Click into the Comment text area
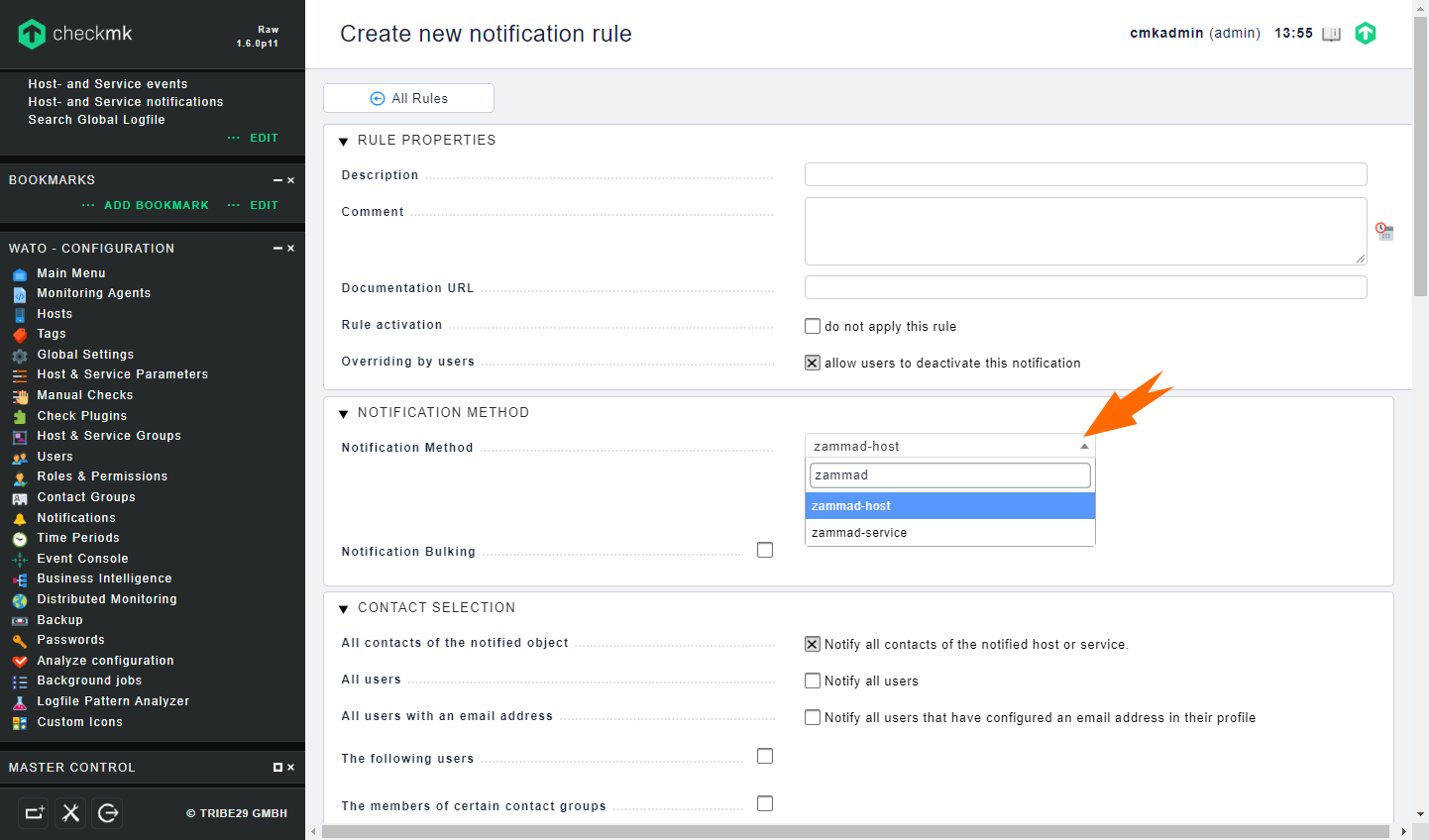The image size is (1429, 840). 1085,231
